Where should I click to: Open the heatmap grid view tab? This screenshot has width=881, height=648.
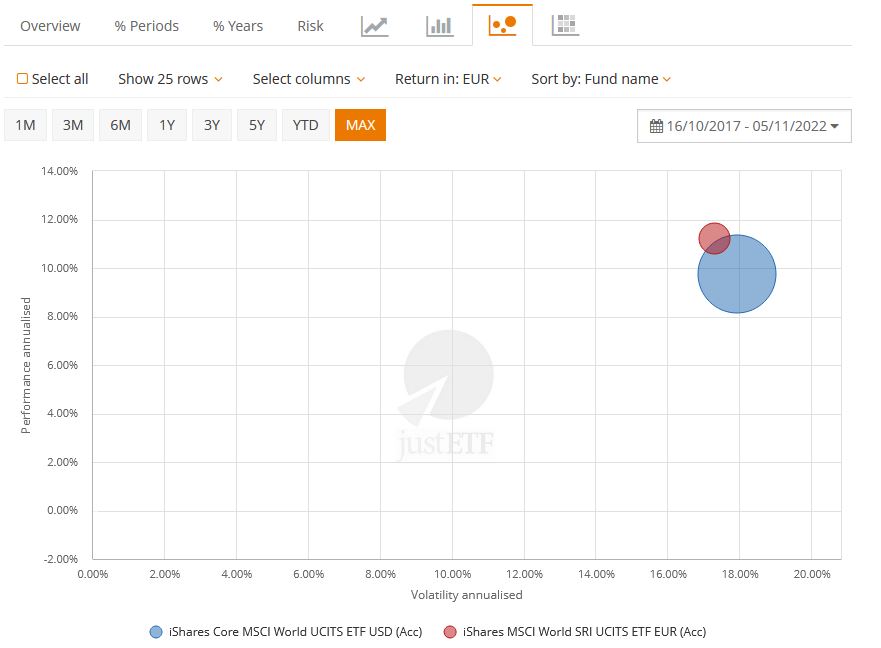pyautogui.click(x=565, y=25)
